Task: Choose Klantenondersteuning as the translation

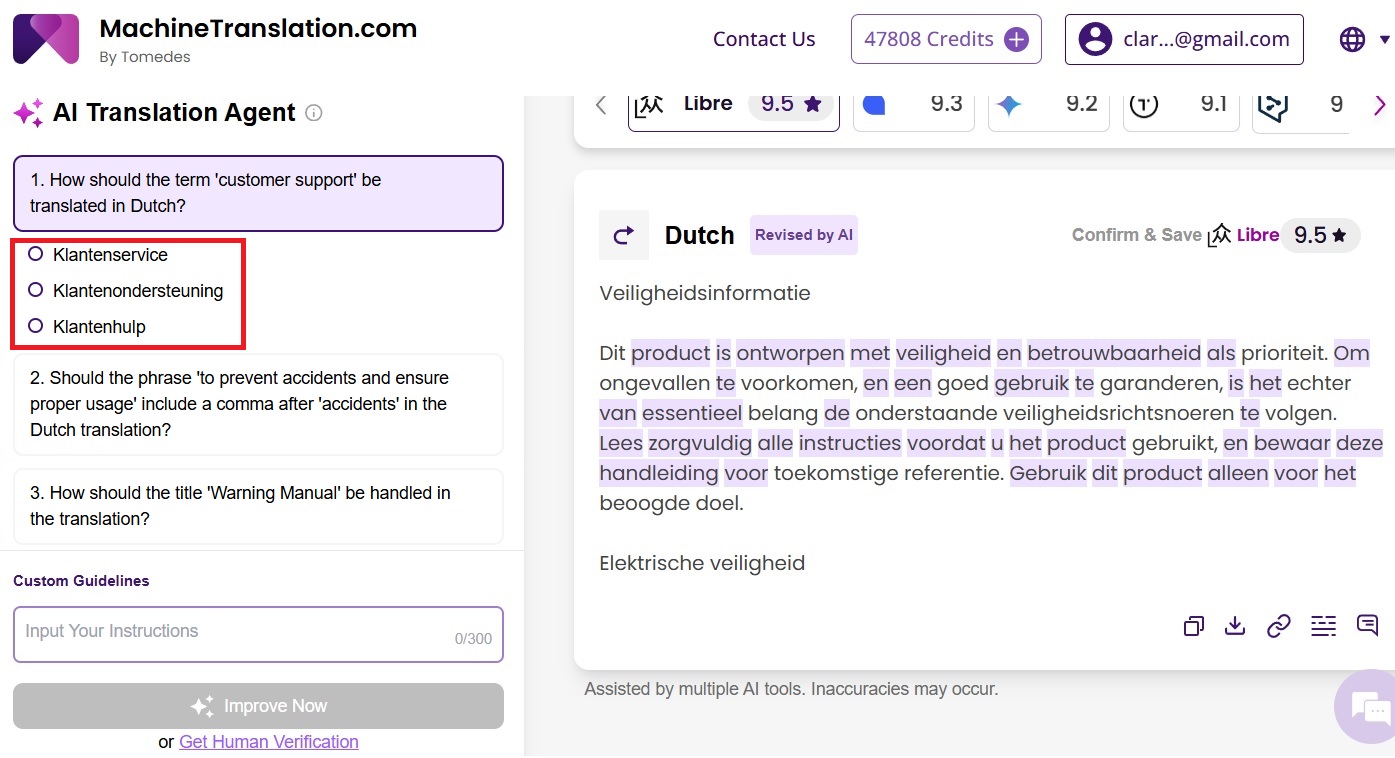Action: [36, 290]
